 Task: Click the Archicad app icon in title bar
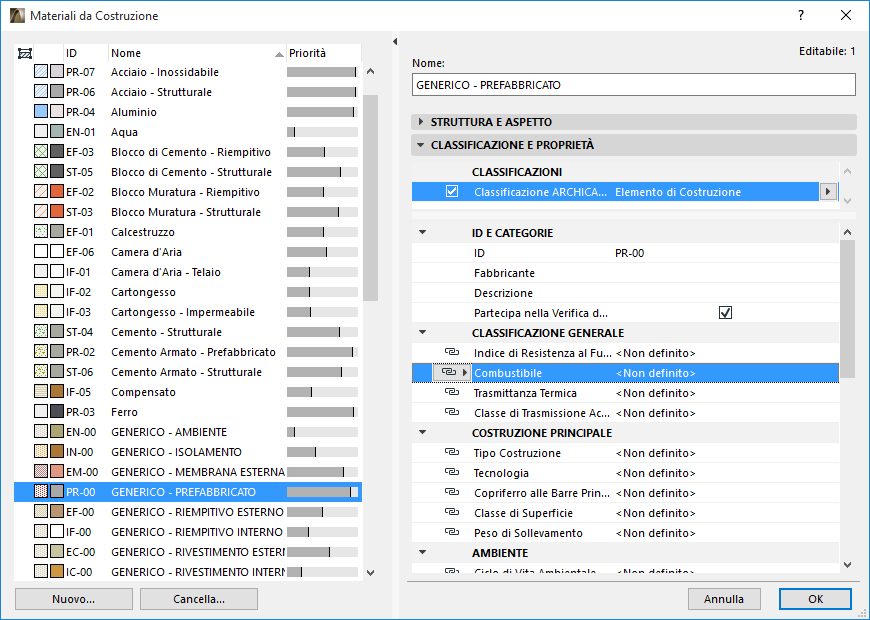pos(17,16)
